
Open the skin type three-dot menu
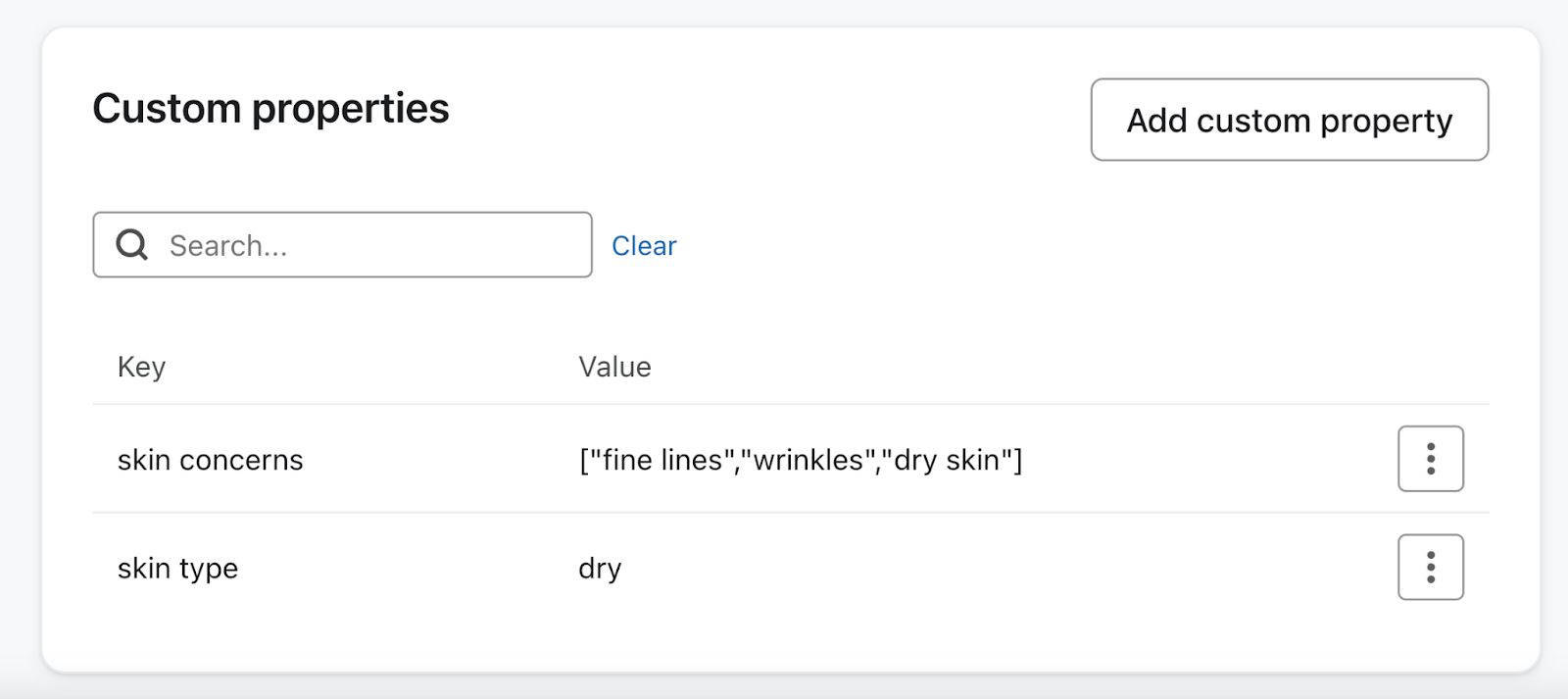pyautogui.click(x=1430, y=568)
